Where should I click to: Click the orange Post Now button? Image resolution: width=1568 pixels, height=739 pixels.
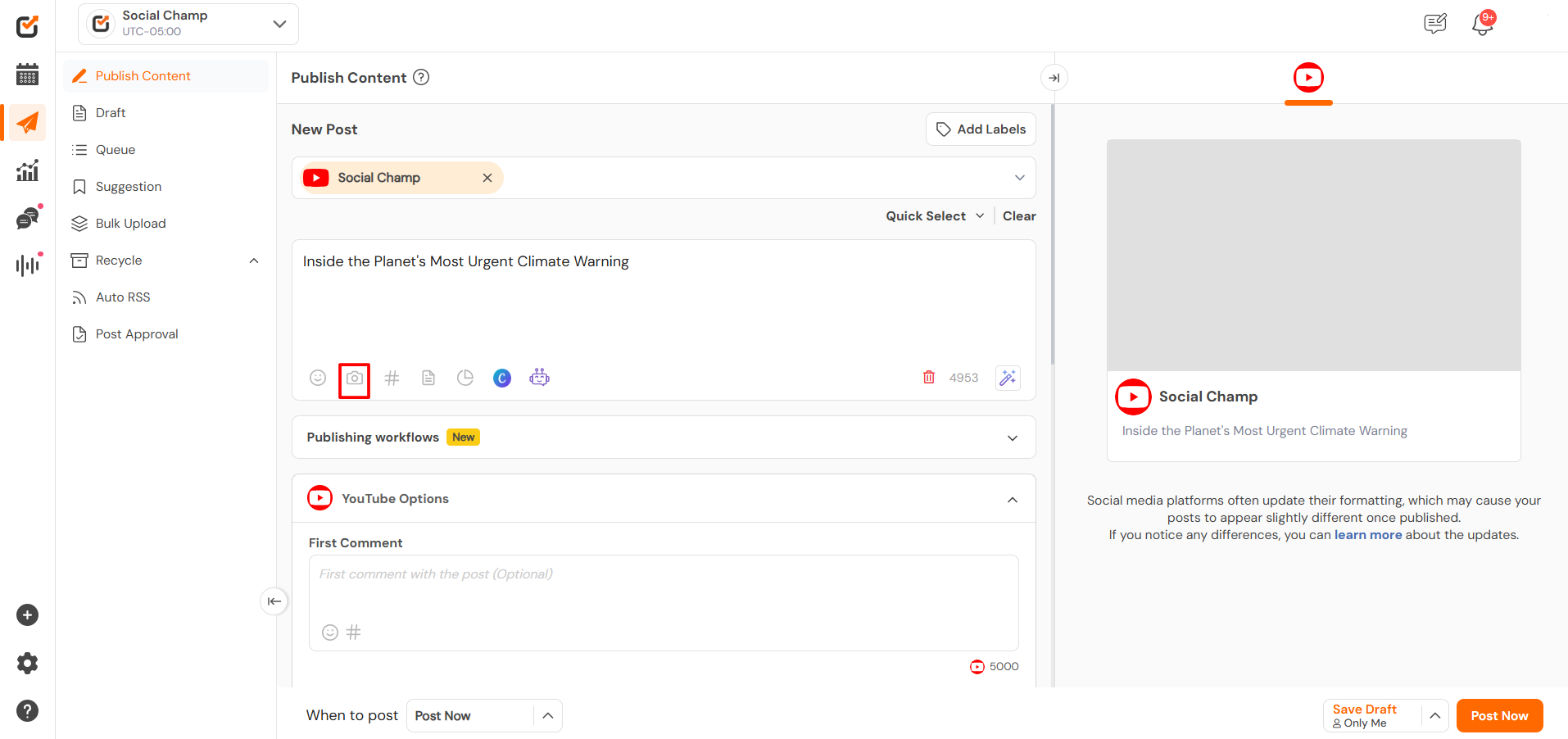1498,716
